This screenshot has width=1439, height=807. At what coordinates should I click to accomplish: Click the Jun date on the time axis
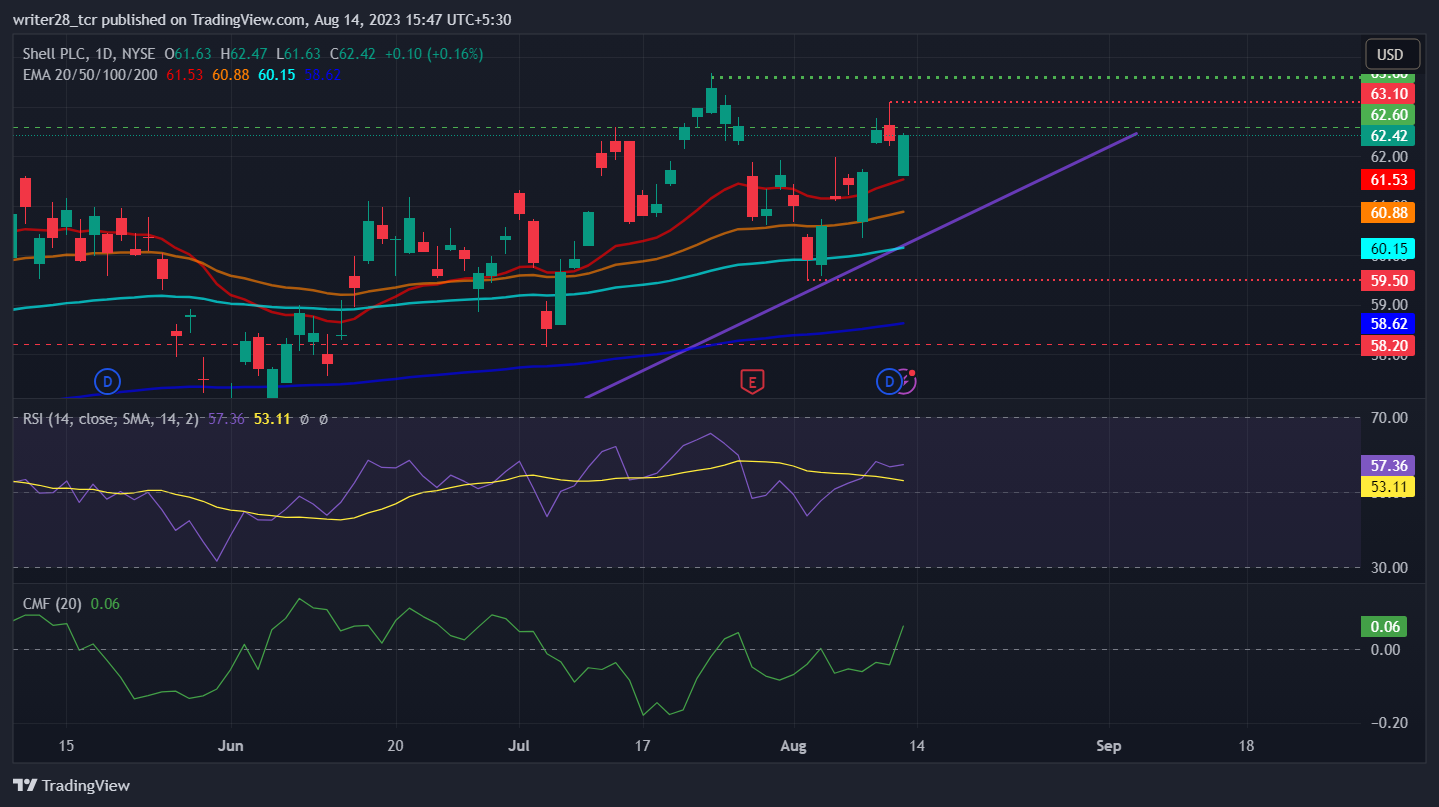231,746
